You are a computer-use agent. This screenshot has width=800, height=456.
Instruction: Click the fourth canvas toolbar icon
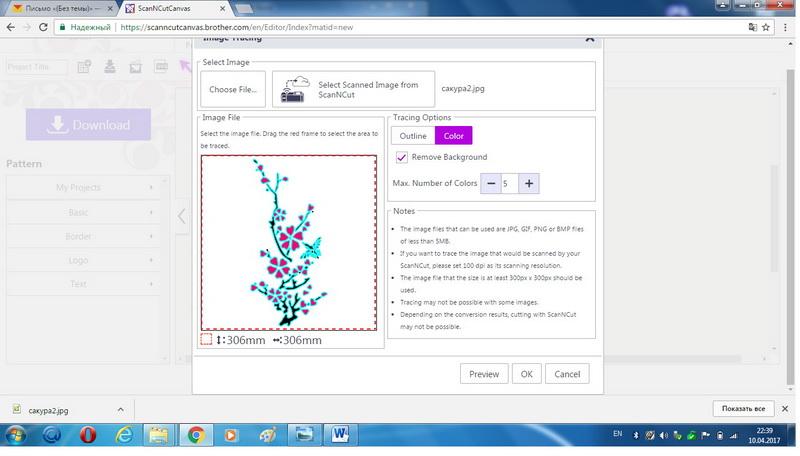pos(161,67)
